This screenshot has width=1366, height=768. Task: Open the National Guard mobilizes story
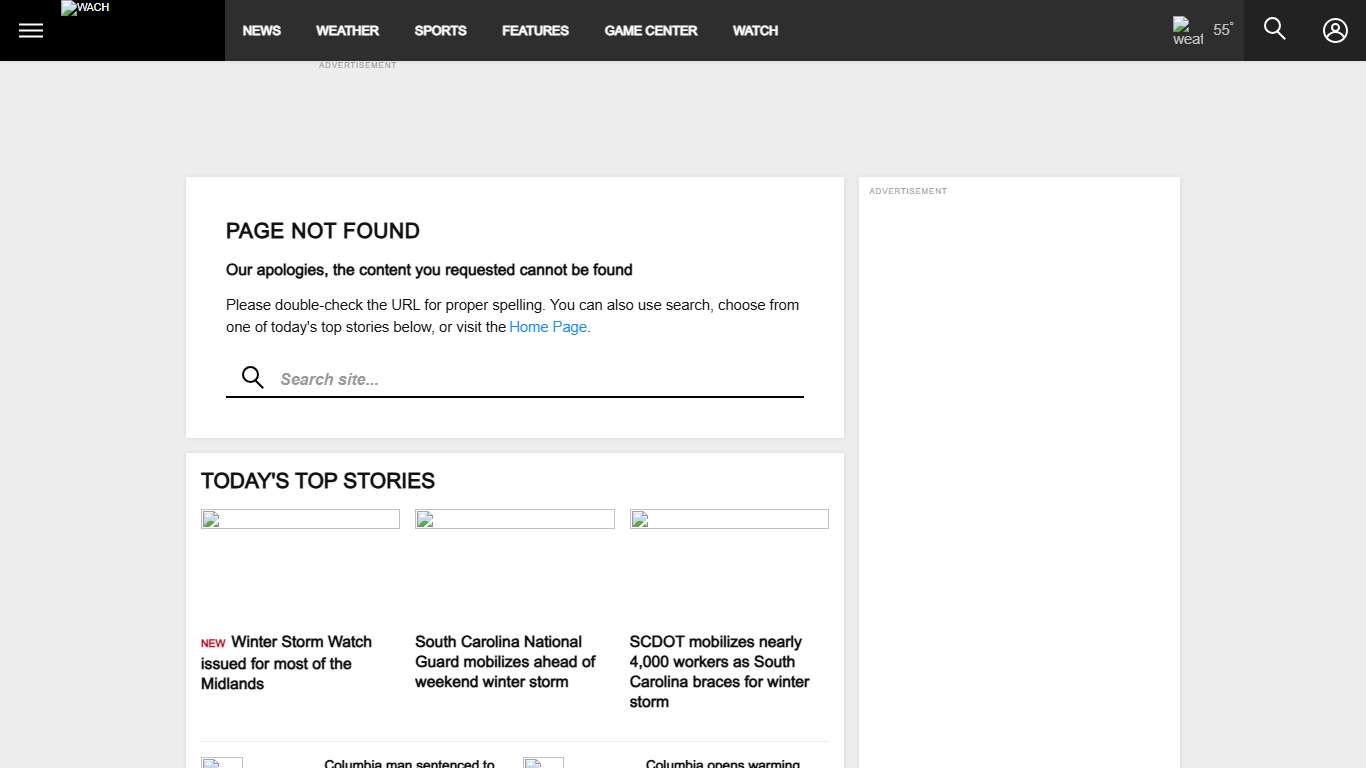pos(505,661)
